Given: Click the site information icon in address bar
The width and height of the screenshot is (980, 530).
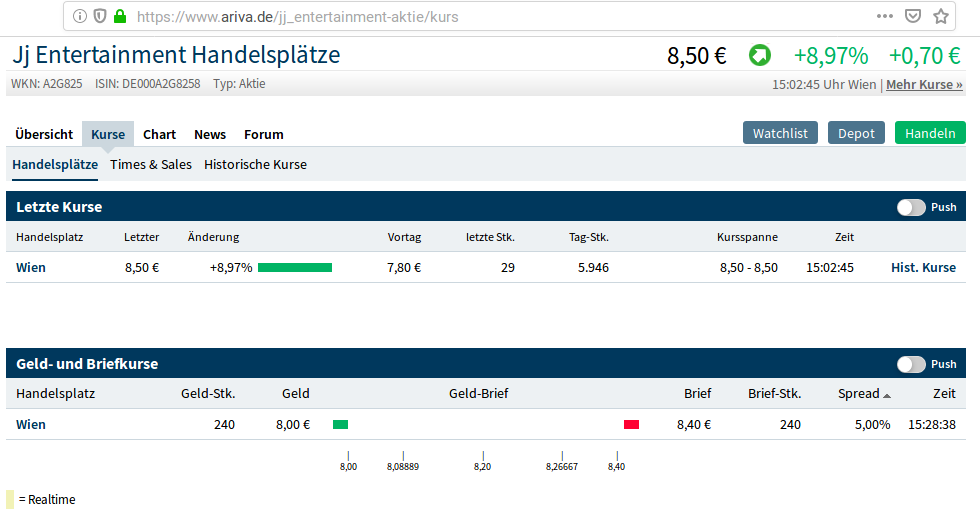Looking at the screenshot, I should pos(81,16).
